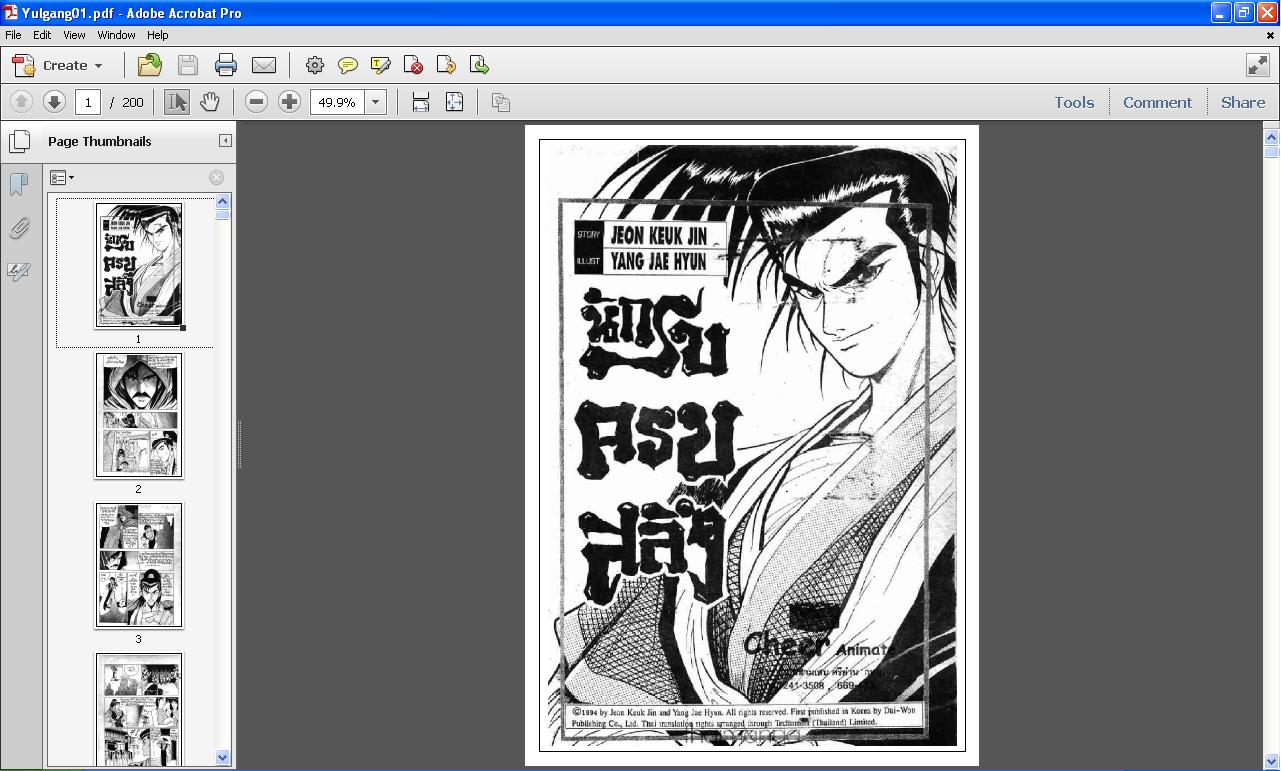
Task: Enable scrolling page-width fit mode
Action: [x=421, y=102]
